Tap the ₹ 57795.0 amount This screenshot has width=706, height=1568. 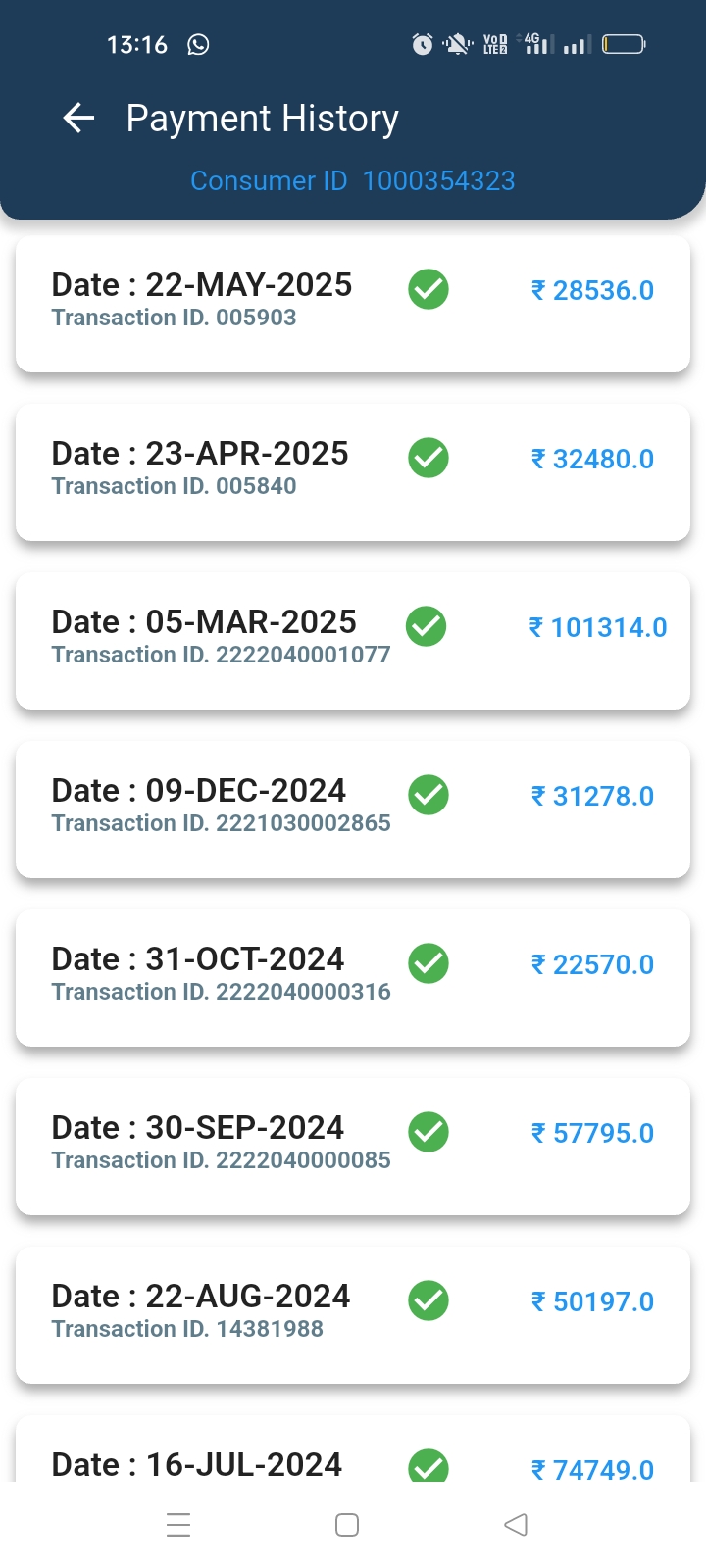592,1134
